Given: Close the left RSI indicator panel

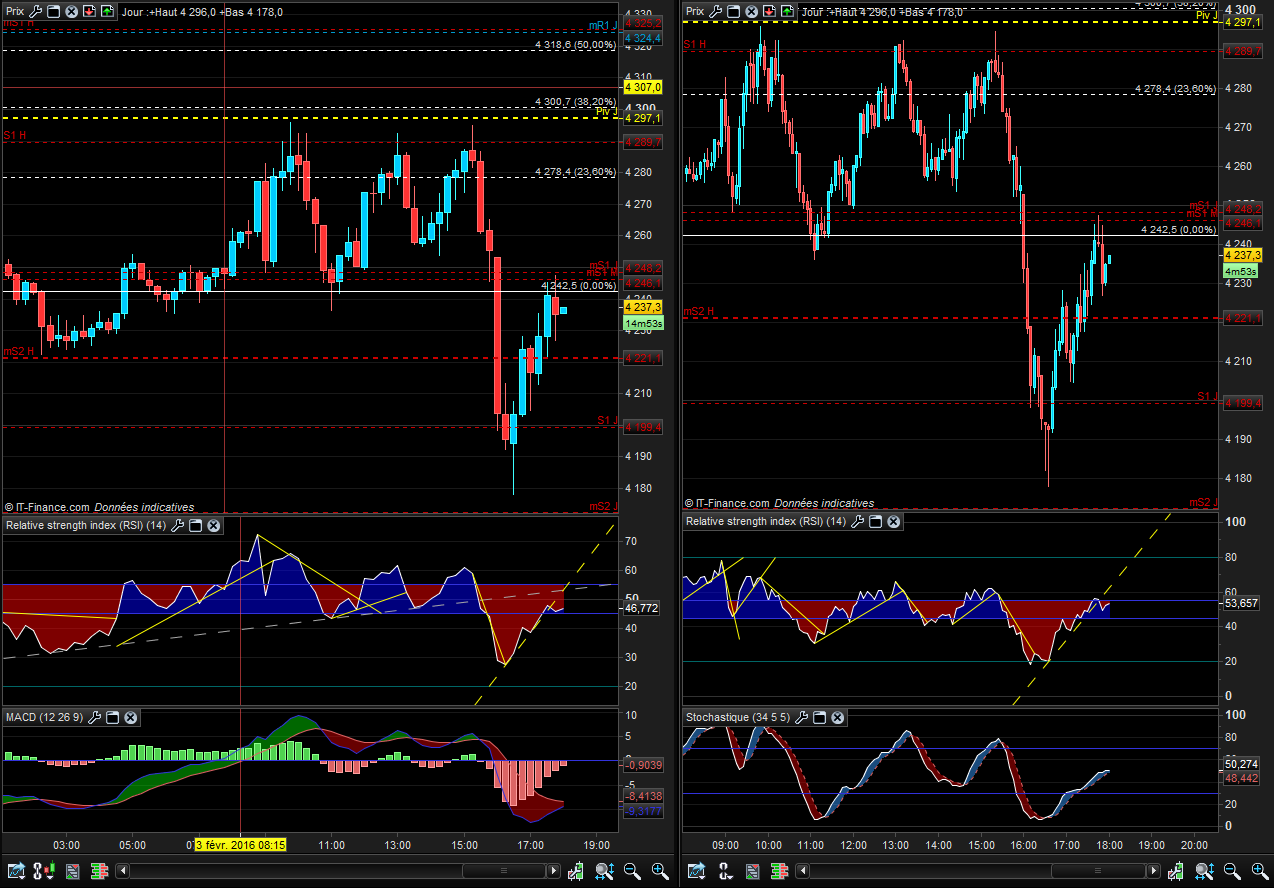Looking at the screenshot, I should pos(214,525).
